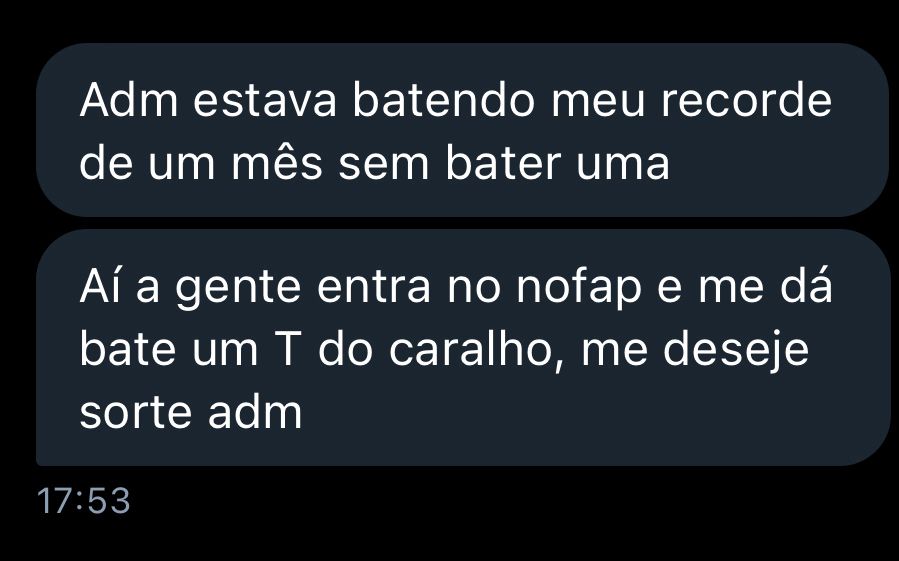
Task: Select the word 'mês' in first message
Action: (277, 163)
